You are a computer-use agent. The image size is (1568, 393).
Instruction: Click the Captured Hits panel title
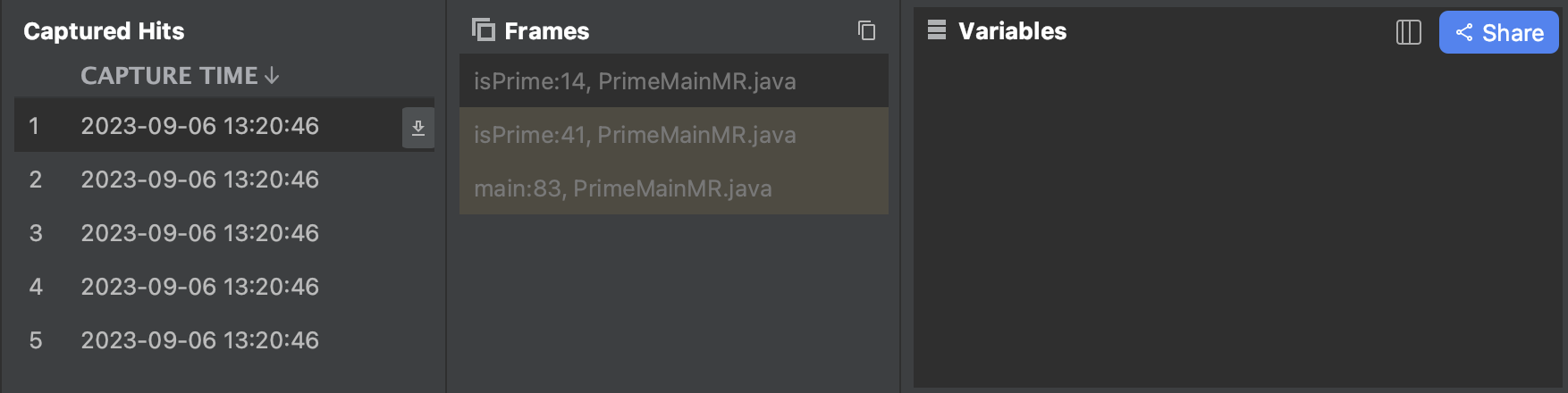[104, 31]
